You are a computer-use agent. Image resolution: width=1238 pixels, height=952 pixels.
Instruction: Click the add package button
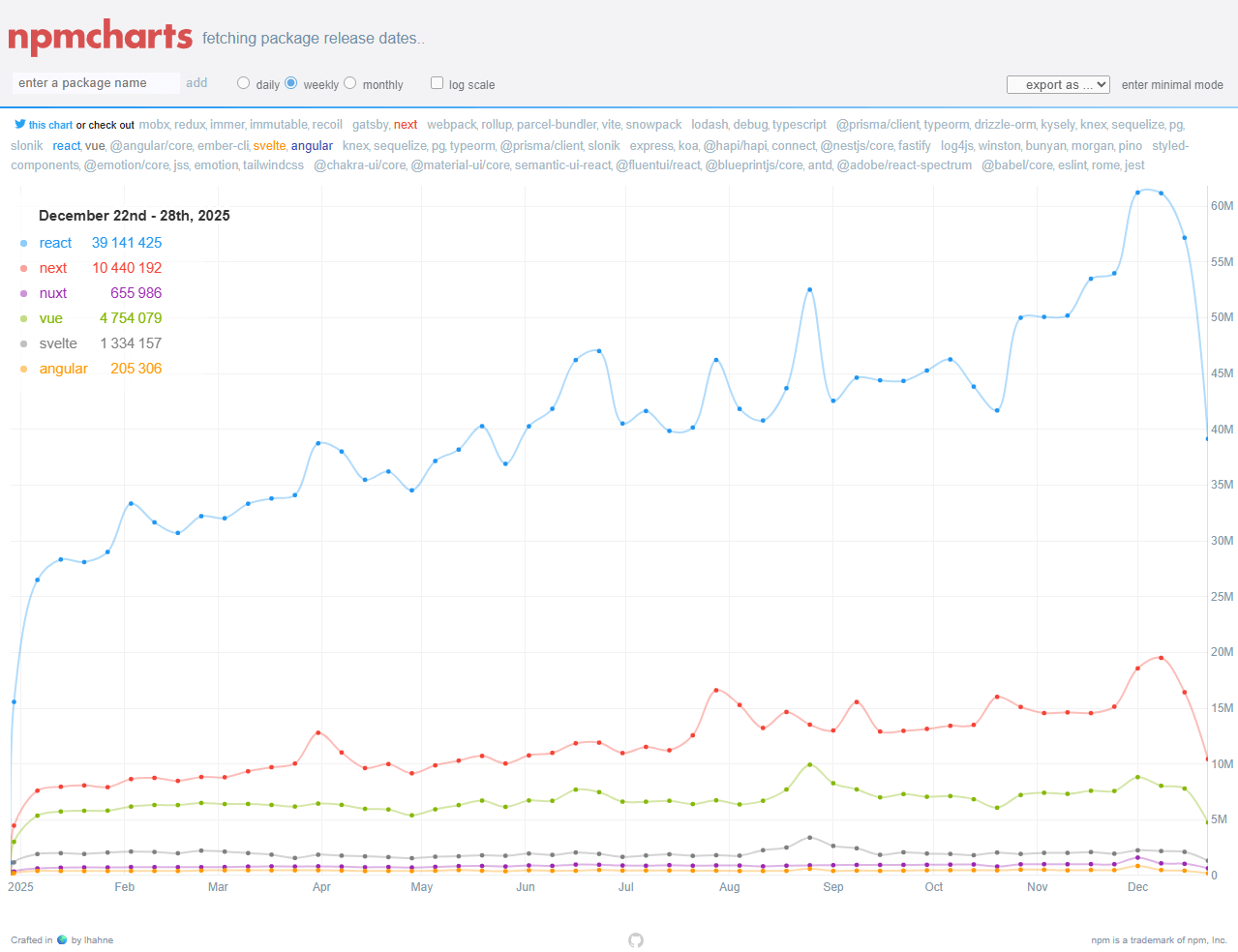click(x=196, y=83)
